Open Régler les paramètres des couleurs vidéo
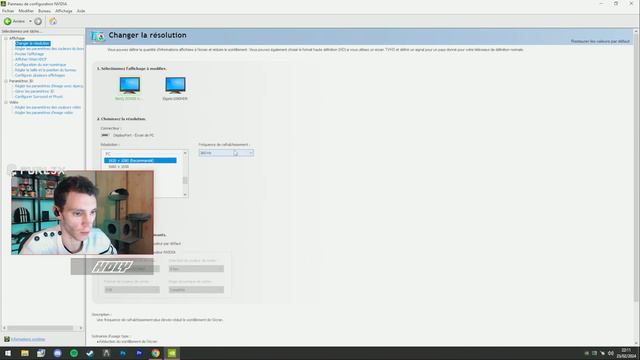This screenshot has height=360, width=640. (48, 107)
